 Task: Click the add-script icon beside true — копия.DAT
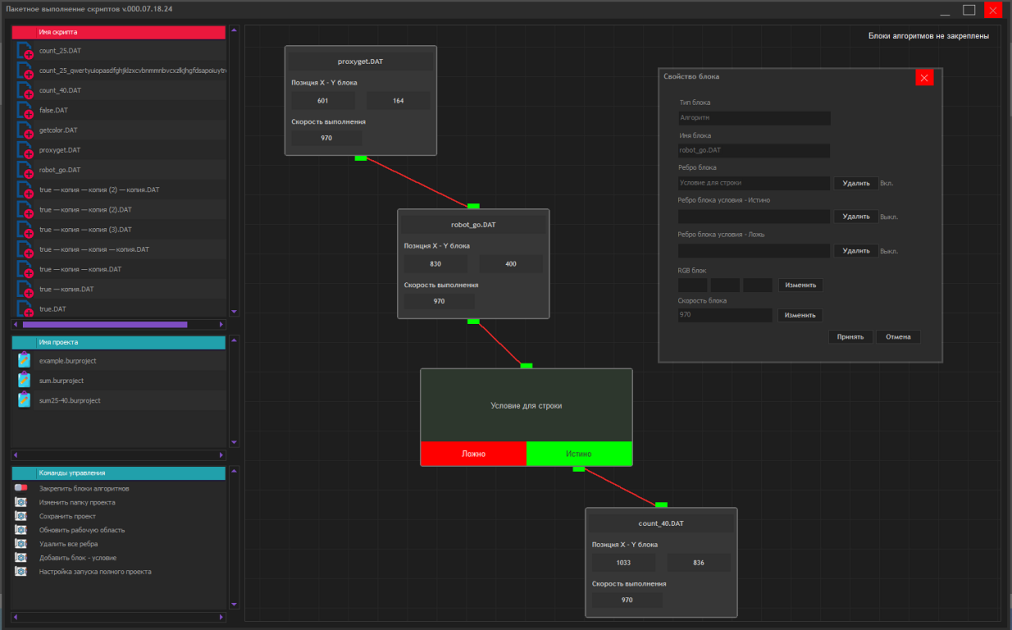click(25, 290)
